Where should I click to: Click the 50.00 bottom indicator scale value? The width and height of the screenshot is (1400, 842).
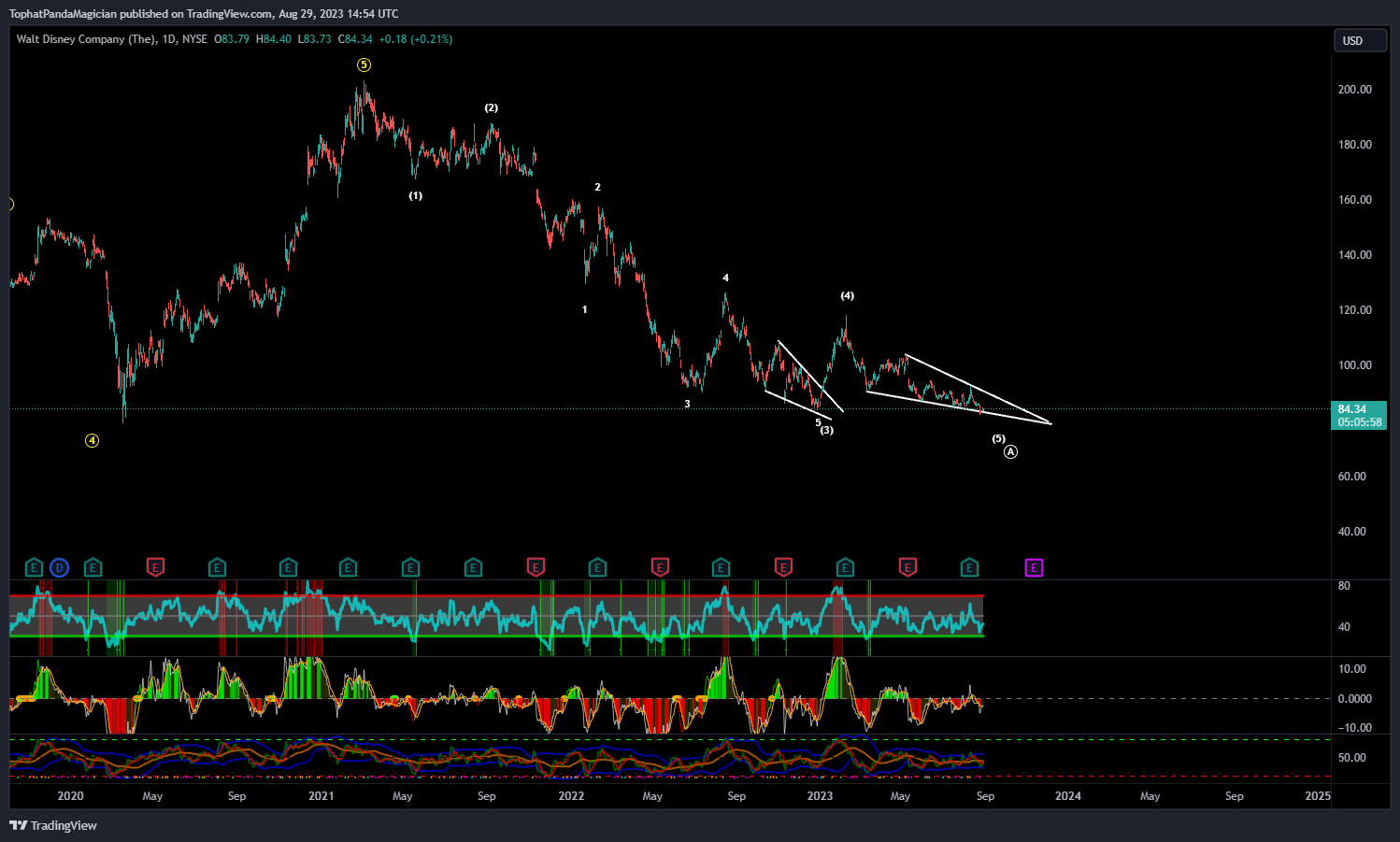point(1352,758)
